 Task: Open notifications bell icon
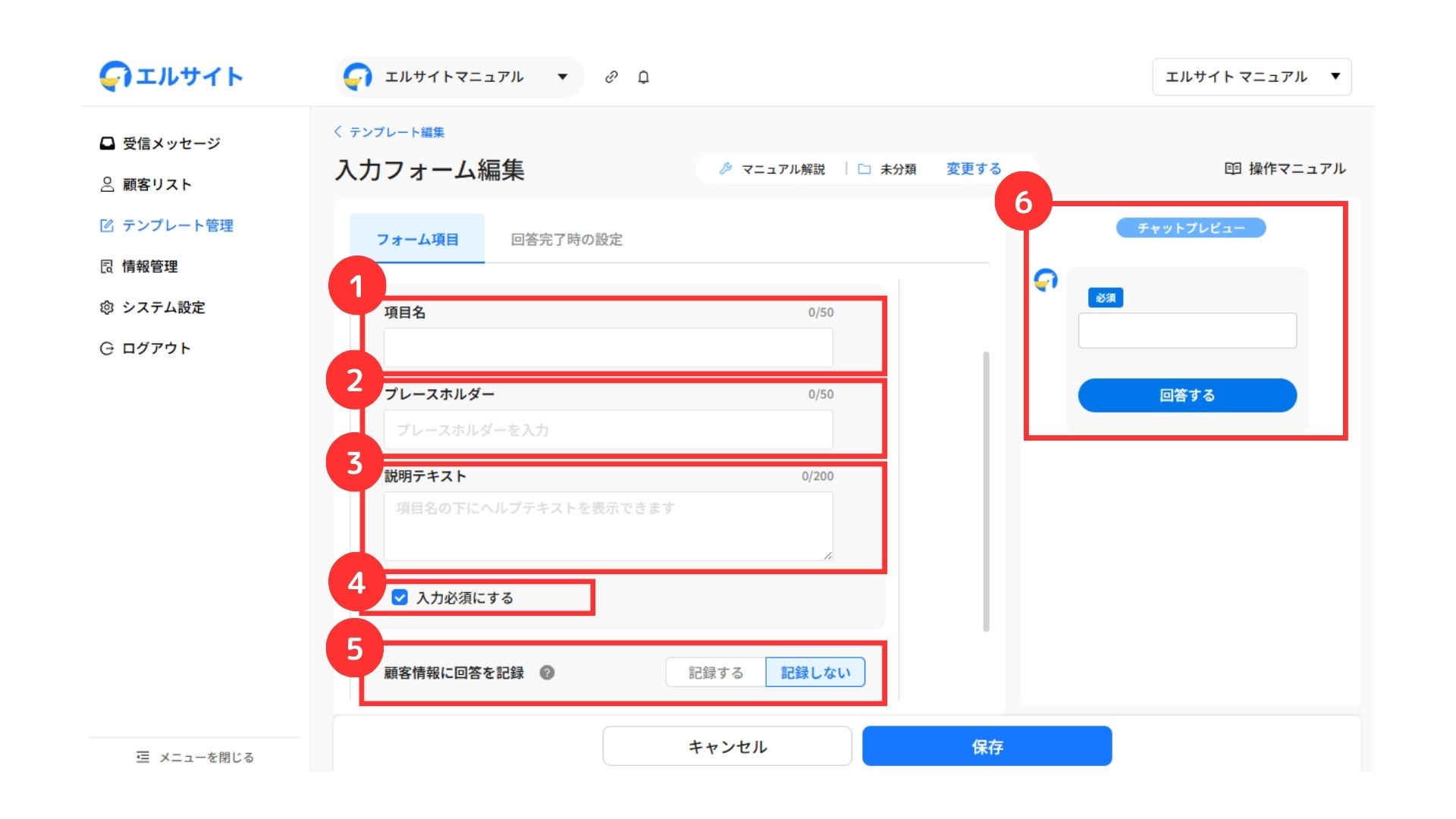[643, 77]
